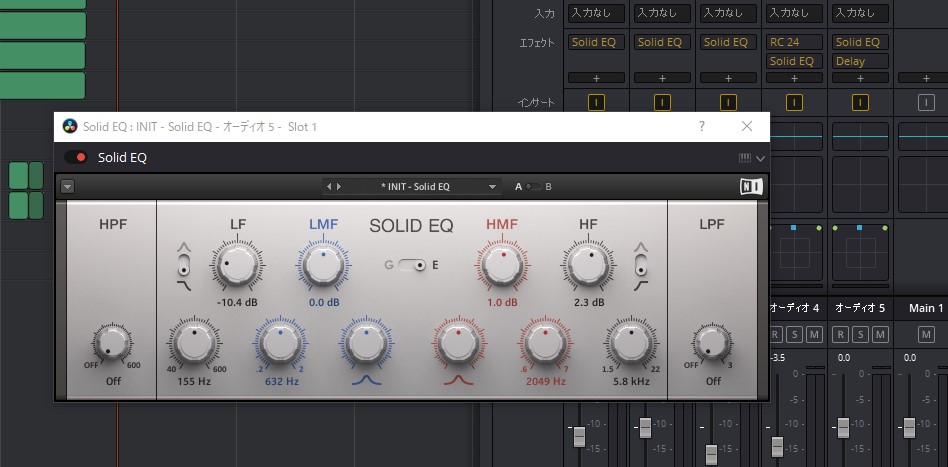
Task: Open help with the question mark button
Action: coord(701,126)
